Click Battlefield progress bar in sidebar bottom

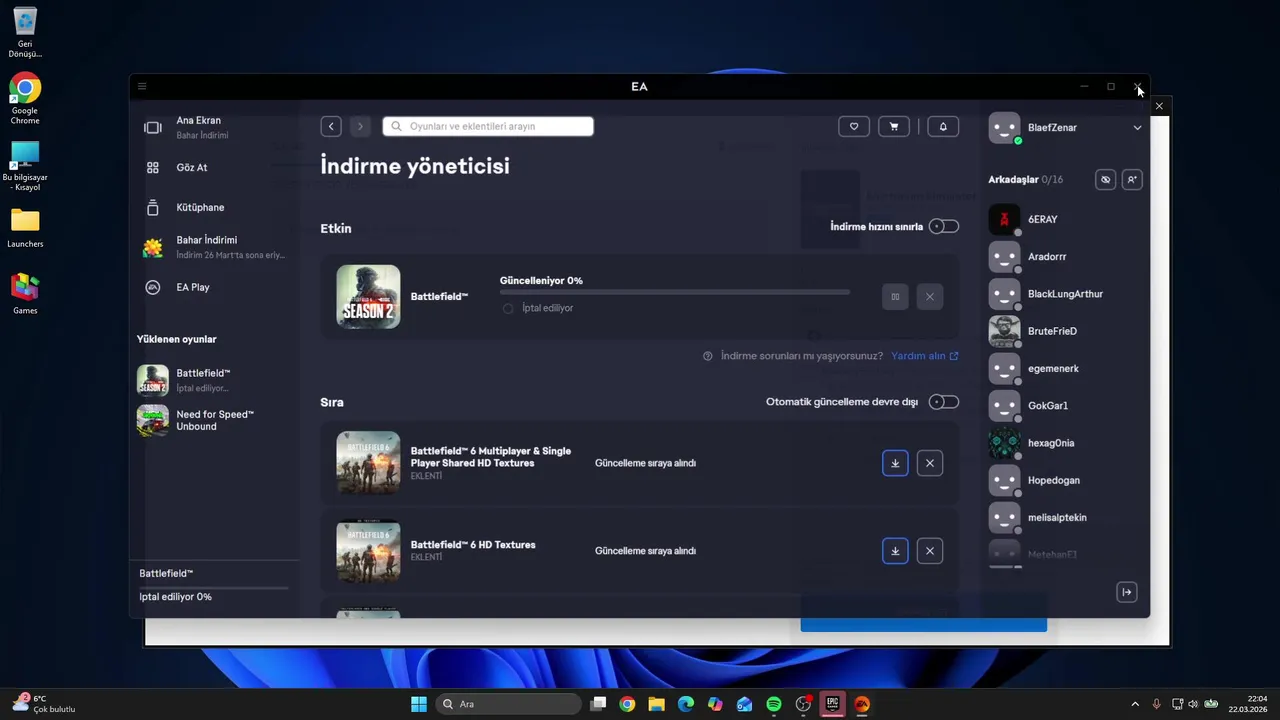pos(214,587)
